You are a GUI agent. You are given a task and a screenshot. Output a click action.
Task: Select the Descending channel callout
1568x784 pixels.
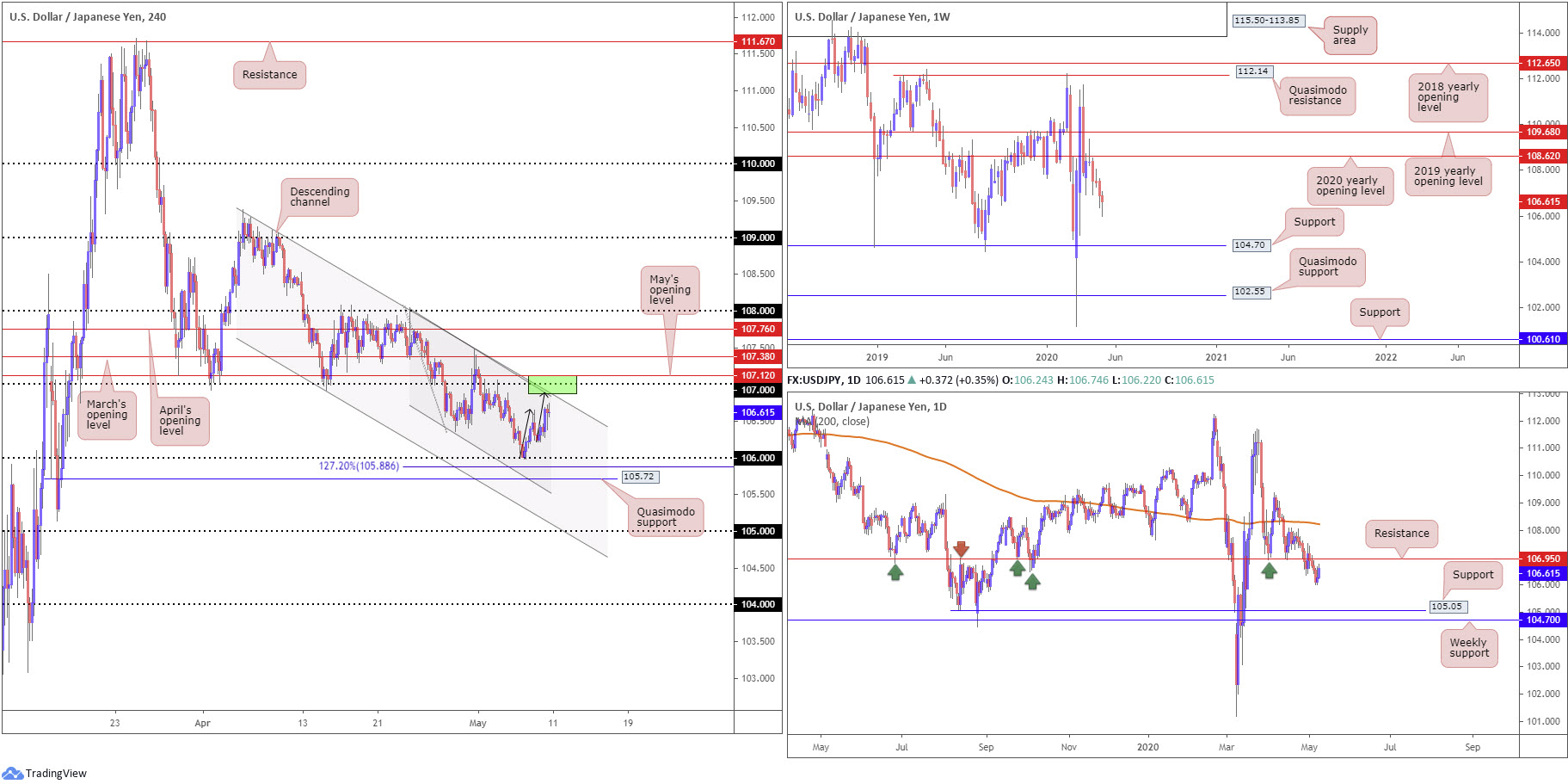[x=319, y=197]
